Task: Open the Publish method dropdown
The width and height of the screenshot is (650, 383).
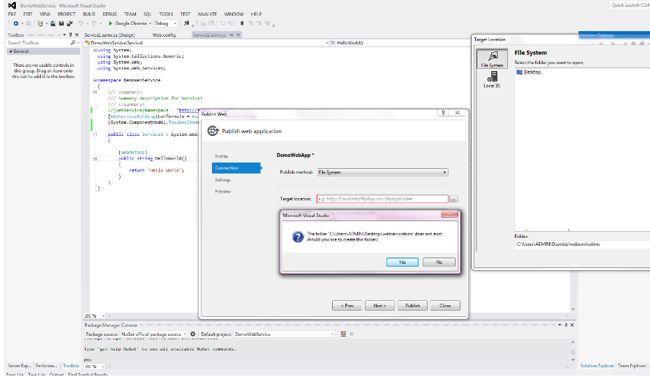Action: pos(382,172)
